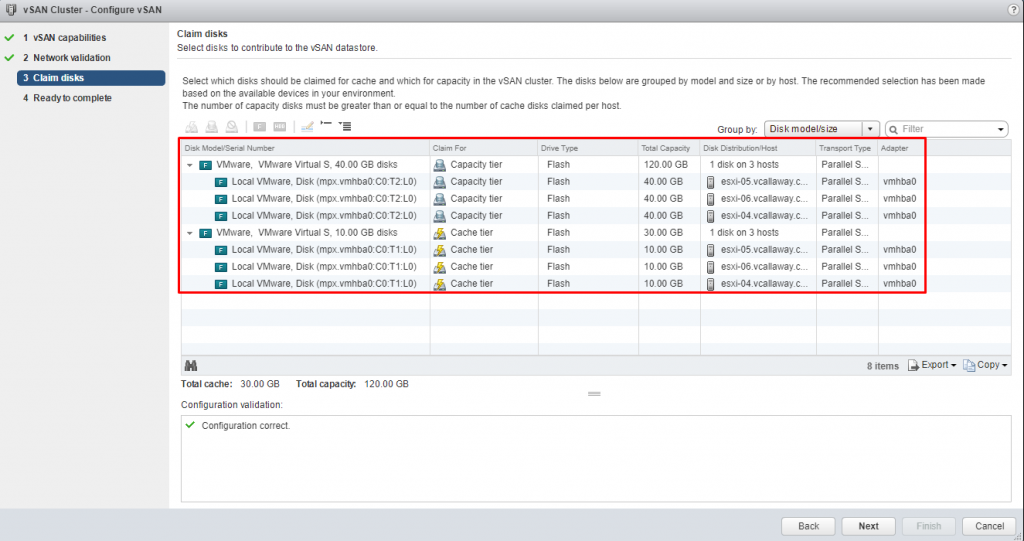Click the binoculars find icon below the table
This screenshot has width=1024, height=541.
click(x=191, y=366)
